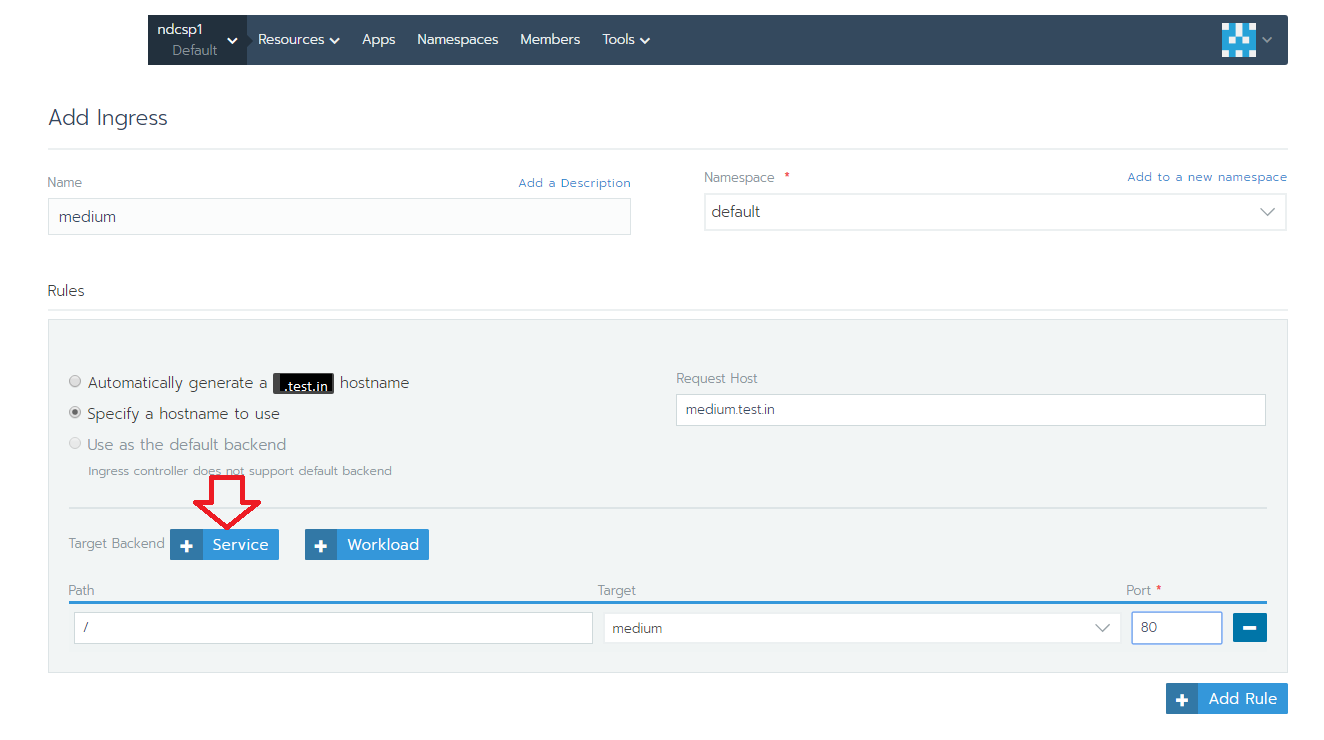Expand the Tools menu
The image size is (1324, 740).
pos(626,40)
